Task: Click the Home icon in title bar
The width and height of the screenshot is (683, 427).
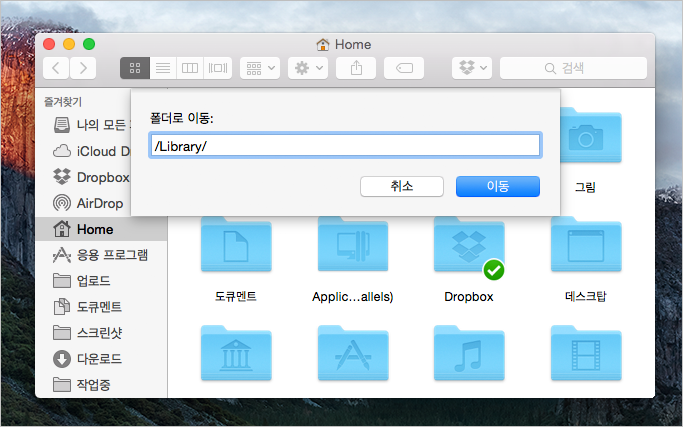Action: [x=323, y=44]
